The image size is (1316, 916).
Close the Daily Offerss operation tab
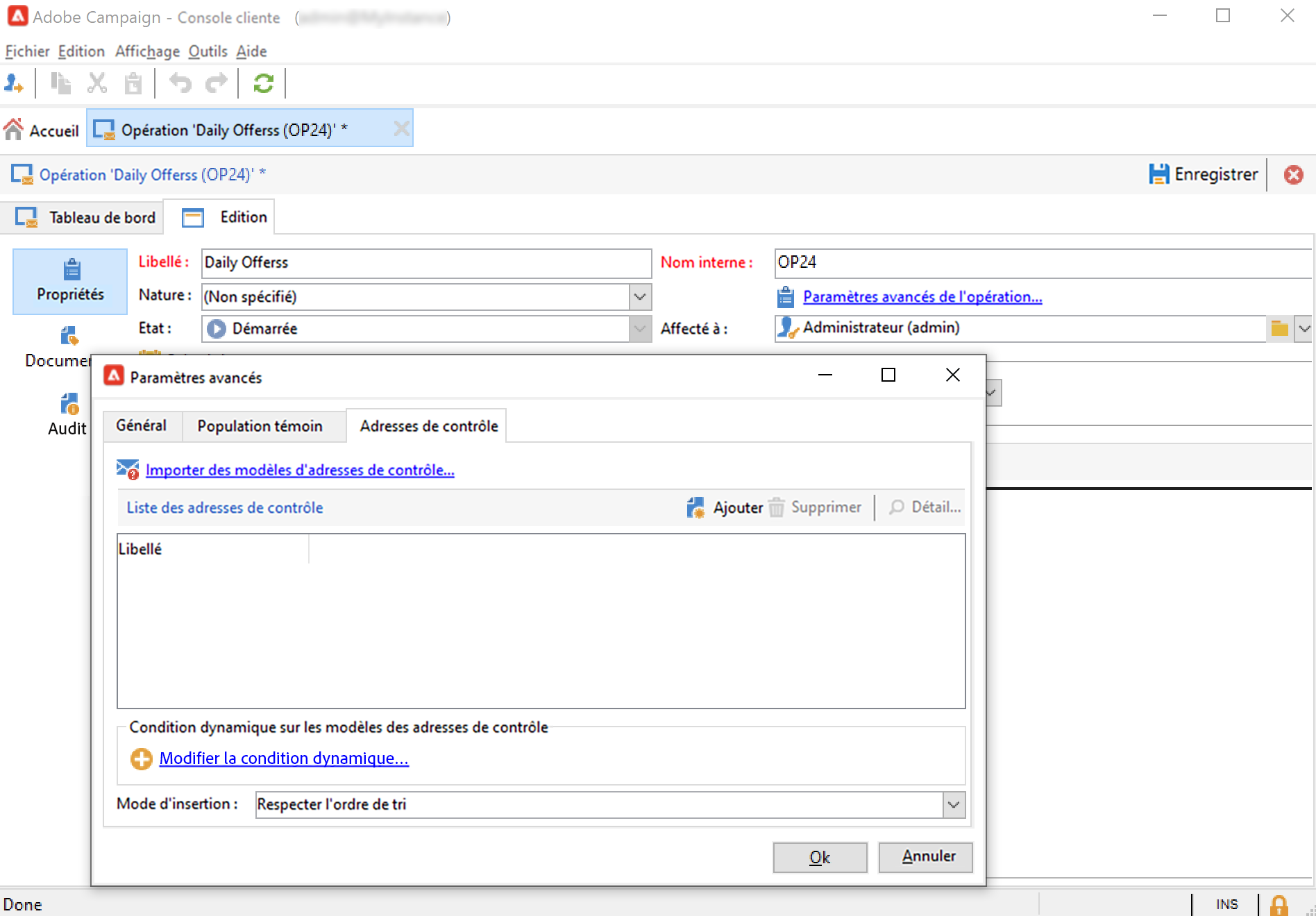click(x=401, y=128)
